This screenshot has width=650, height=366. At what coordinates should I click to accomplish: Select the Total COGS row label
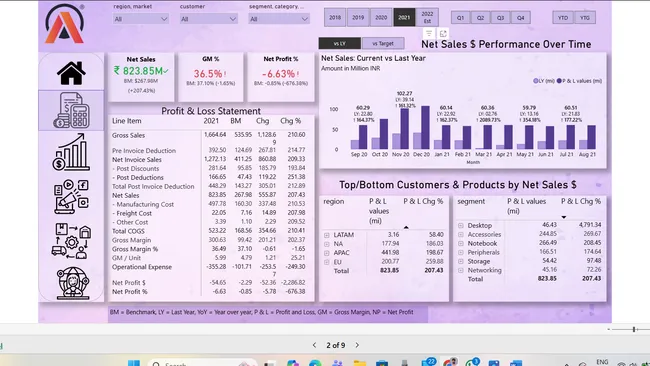point(128,231)
